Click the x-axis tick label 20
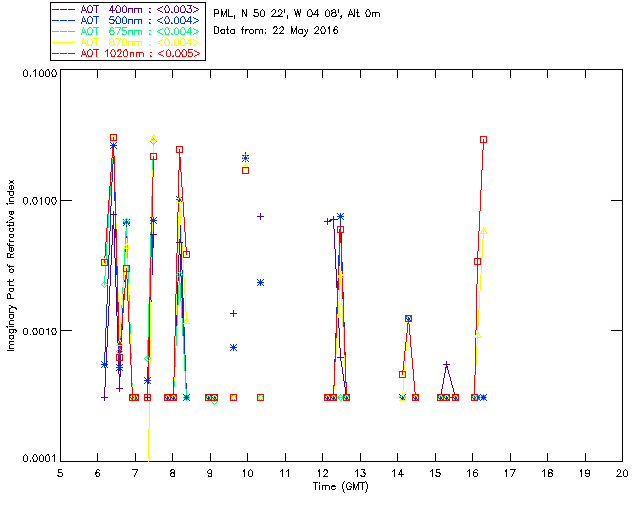Screen dimensions: 640x512 pyautogui.click(x=622, y=472)
